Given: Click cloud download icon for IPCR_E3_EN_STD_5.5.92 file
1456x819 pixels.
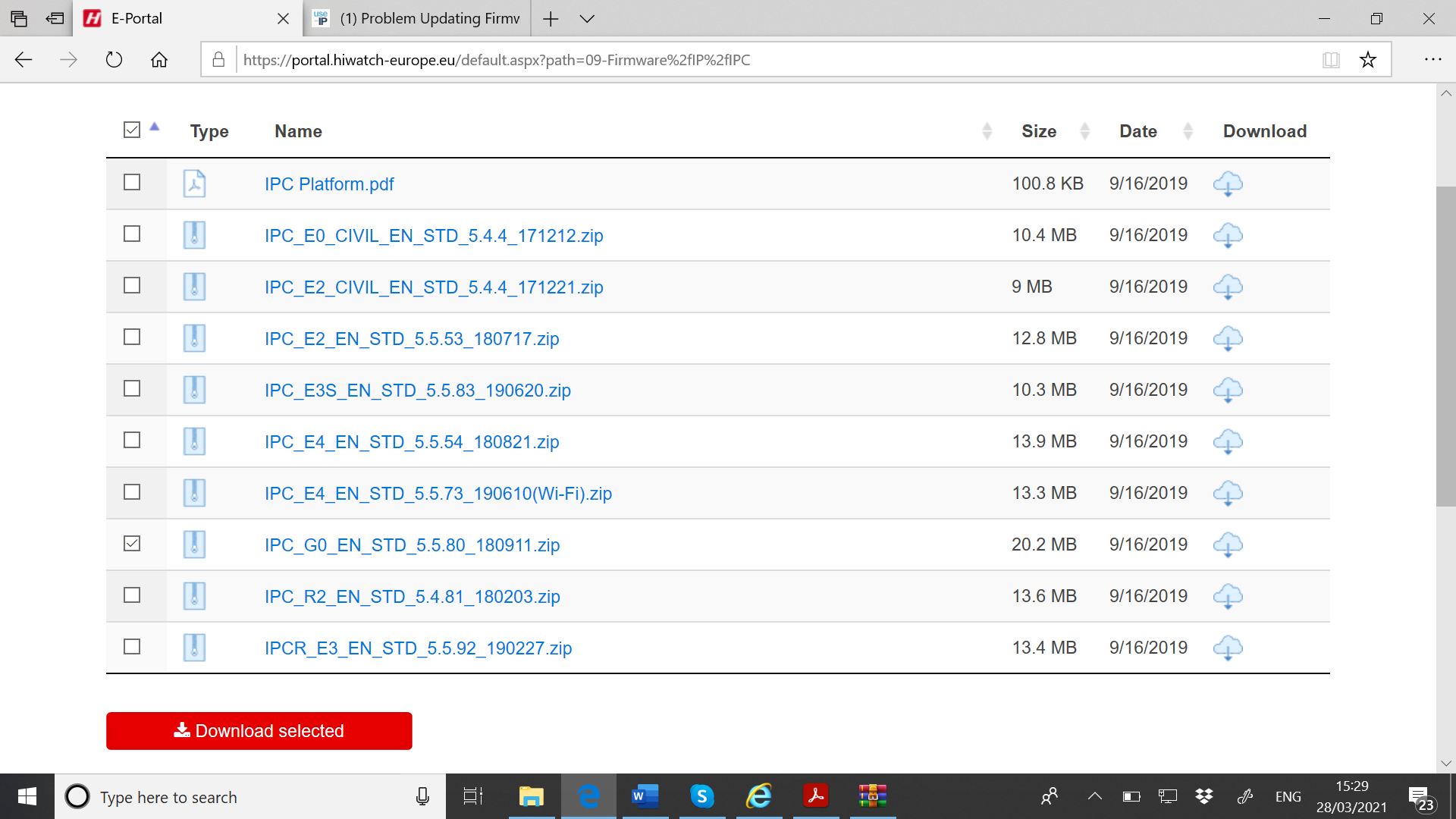Looking at the screenshot, I should pyautogui.click(x=1227, y=648).
